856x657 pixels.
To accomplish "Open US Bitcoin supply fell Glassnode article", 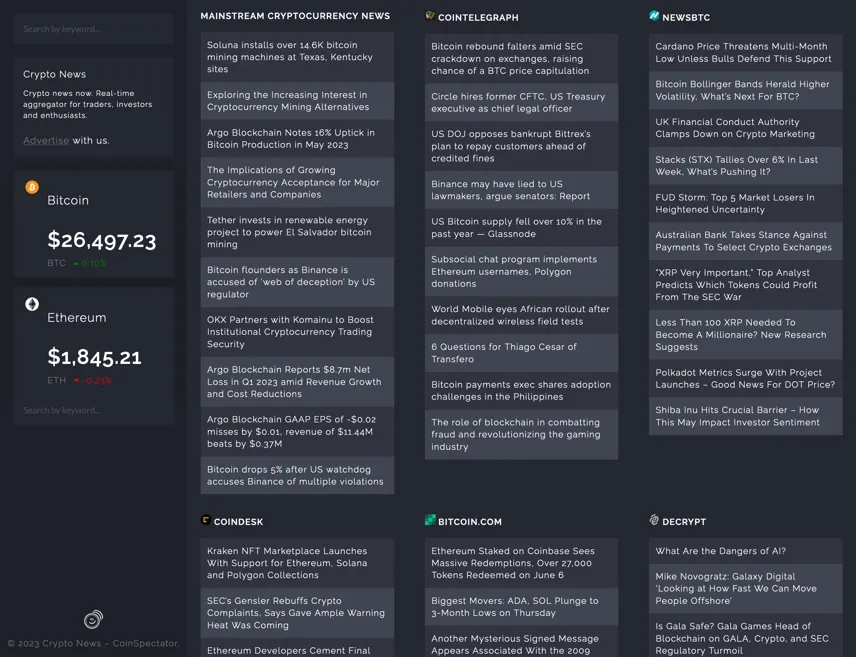I will point(521,228).
